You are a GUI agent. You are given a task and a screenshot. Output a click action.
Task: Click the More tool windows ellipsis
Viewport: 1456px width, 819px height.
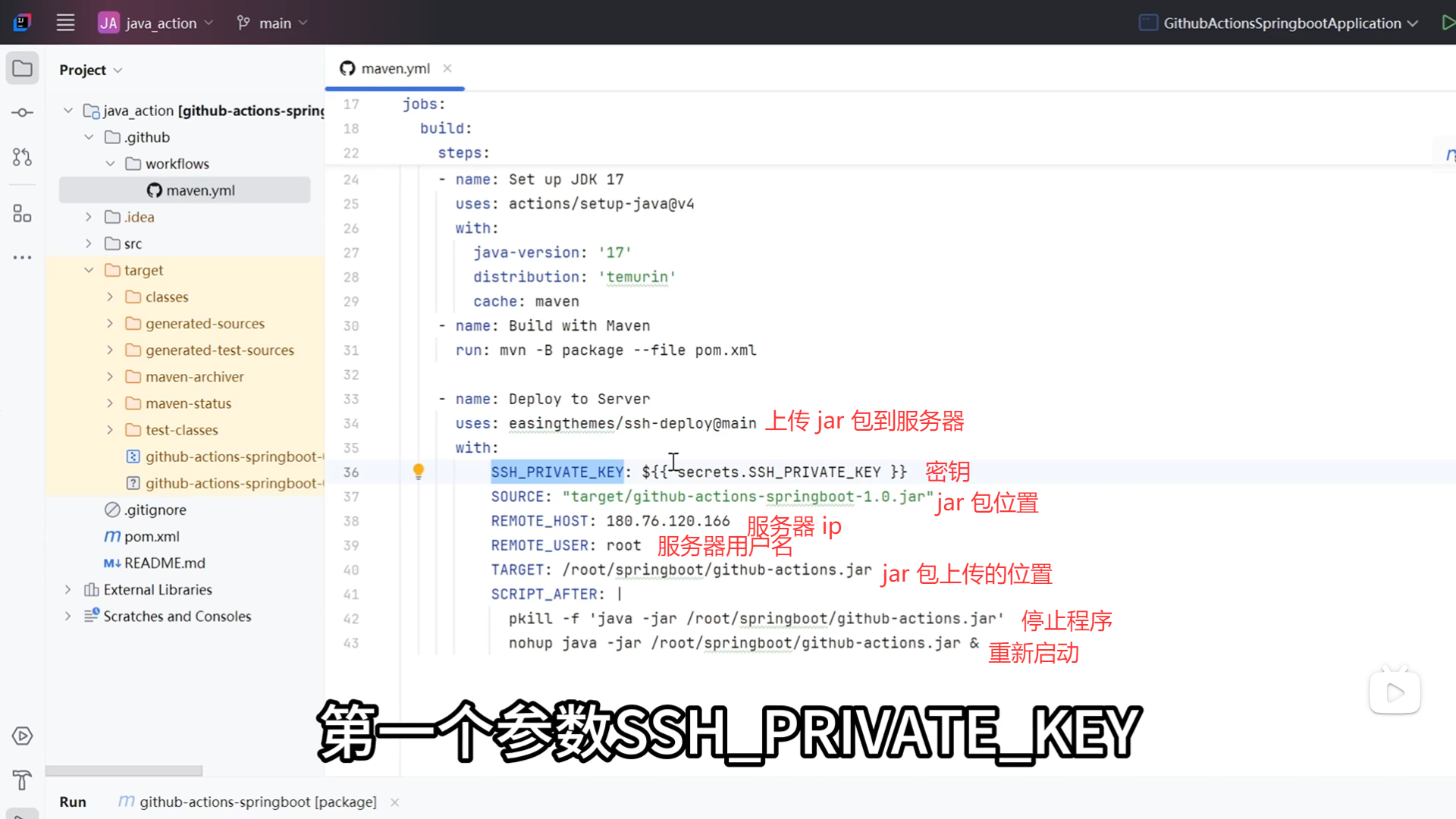[x=22, y=258]
